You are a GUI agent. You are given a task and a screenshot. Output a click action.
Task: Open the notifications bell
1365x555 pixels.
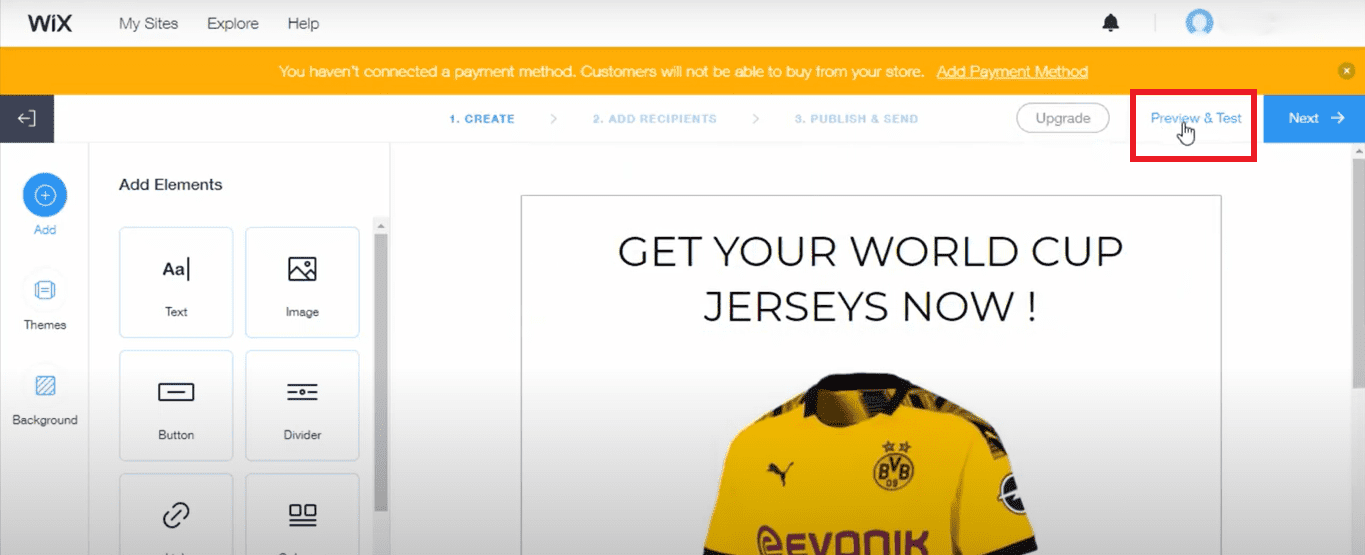(1111, 23)
